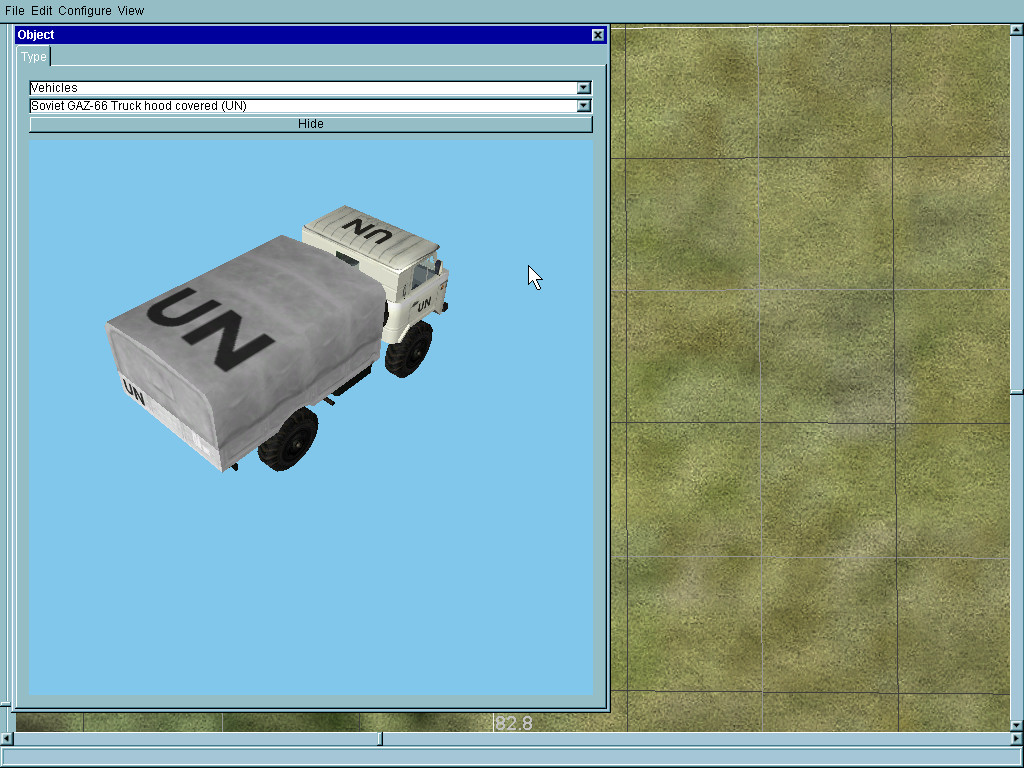Image resolution: width=1024 pixels, height=768 pixels.
Task: Click the horizontal scrollbar track
Action: [512, 739]
